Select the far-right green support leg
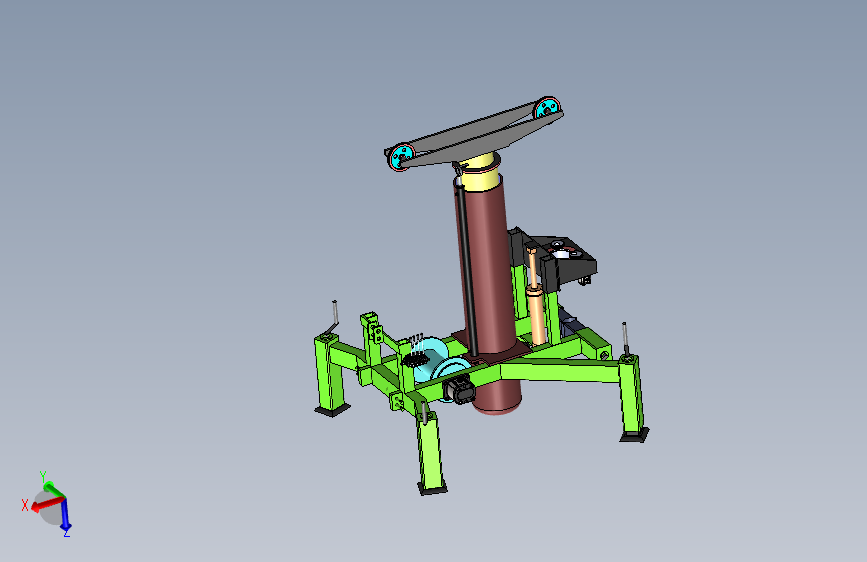The width and height of the screenshot is (867, 562). (631, 394)
